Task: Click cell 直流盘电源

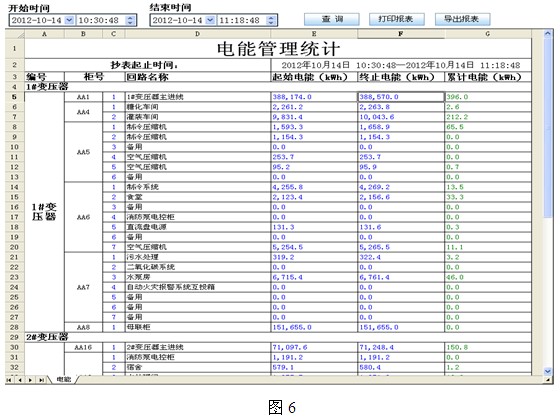Action: (198, 227)
